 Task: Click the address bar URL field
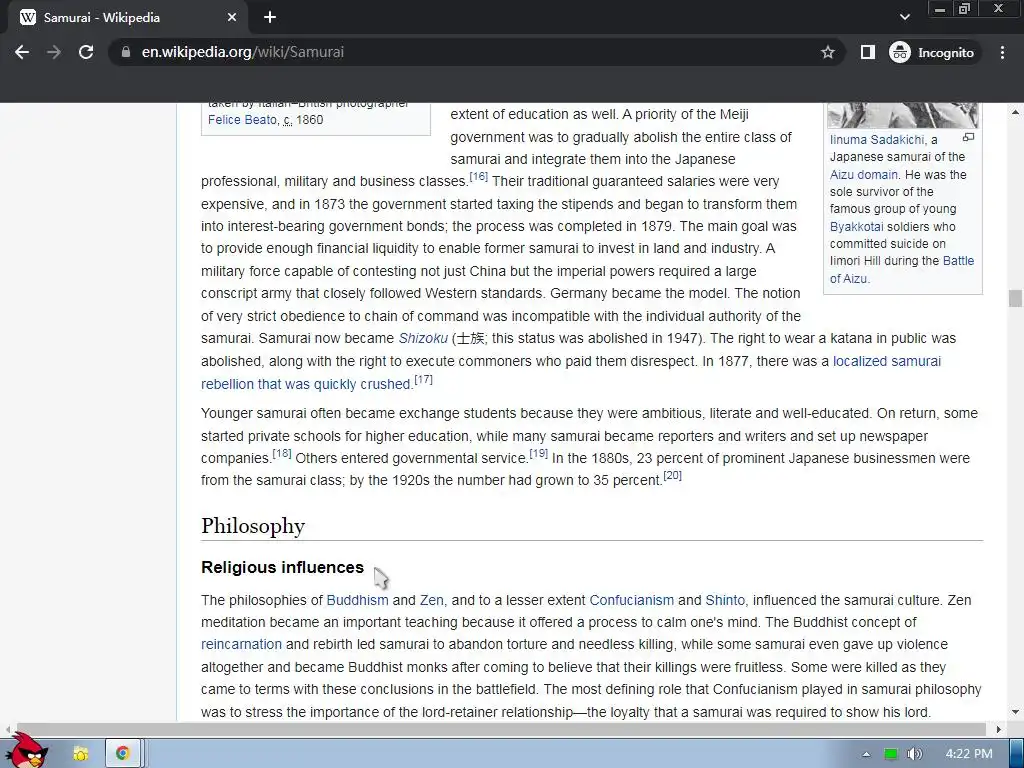pos(477,52)
